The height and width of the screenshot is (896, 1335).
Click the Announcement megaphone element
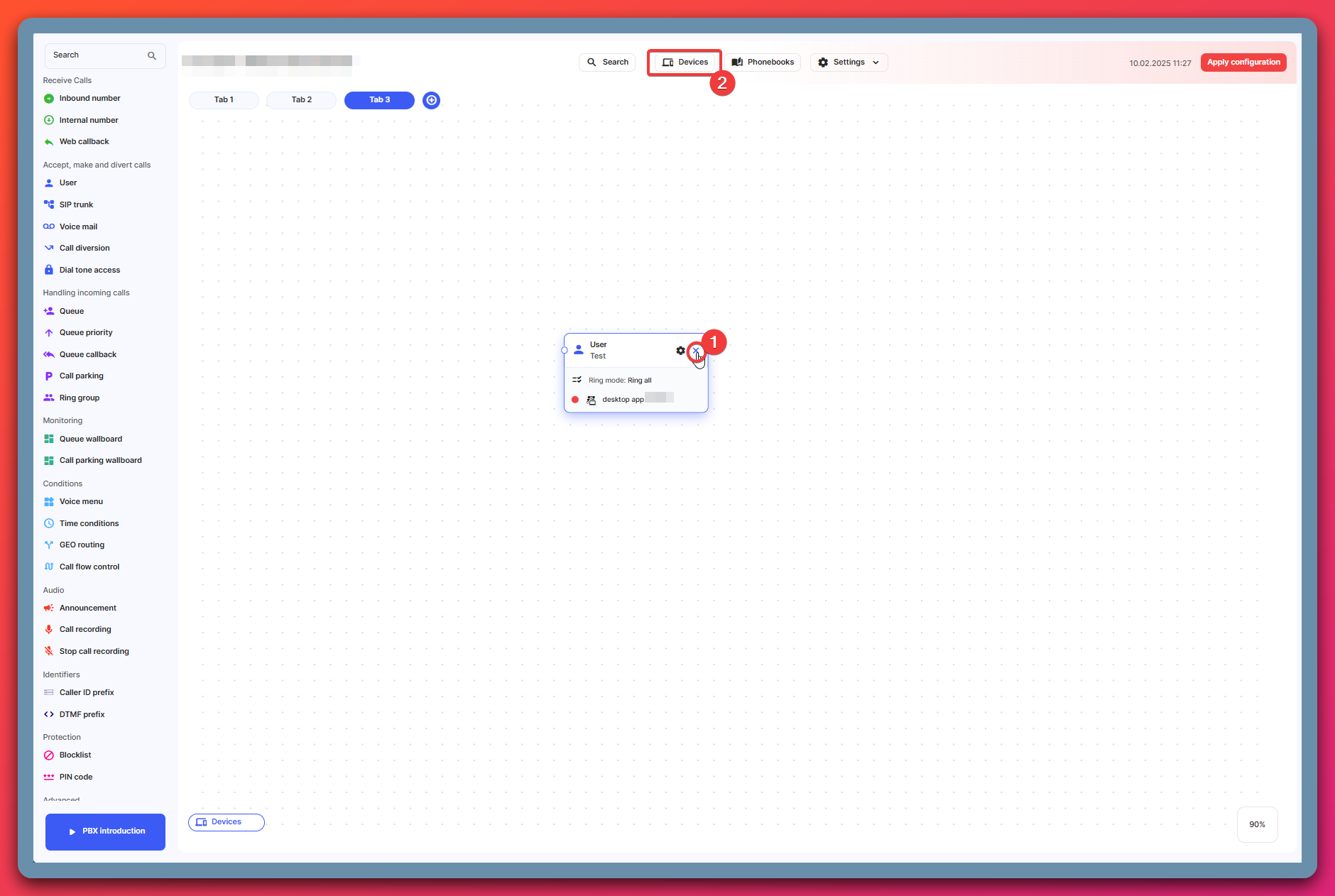pyautogui.click(x=49, y=608)
